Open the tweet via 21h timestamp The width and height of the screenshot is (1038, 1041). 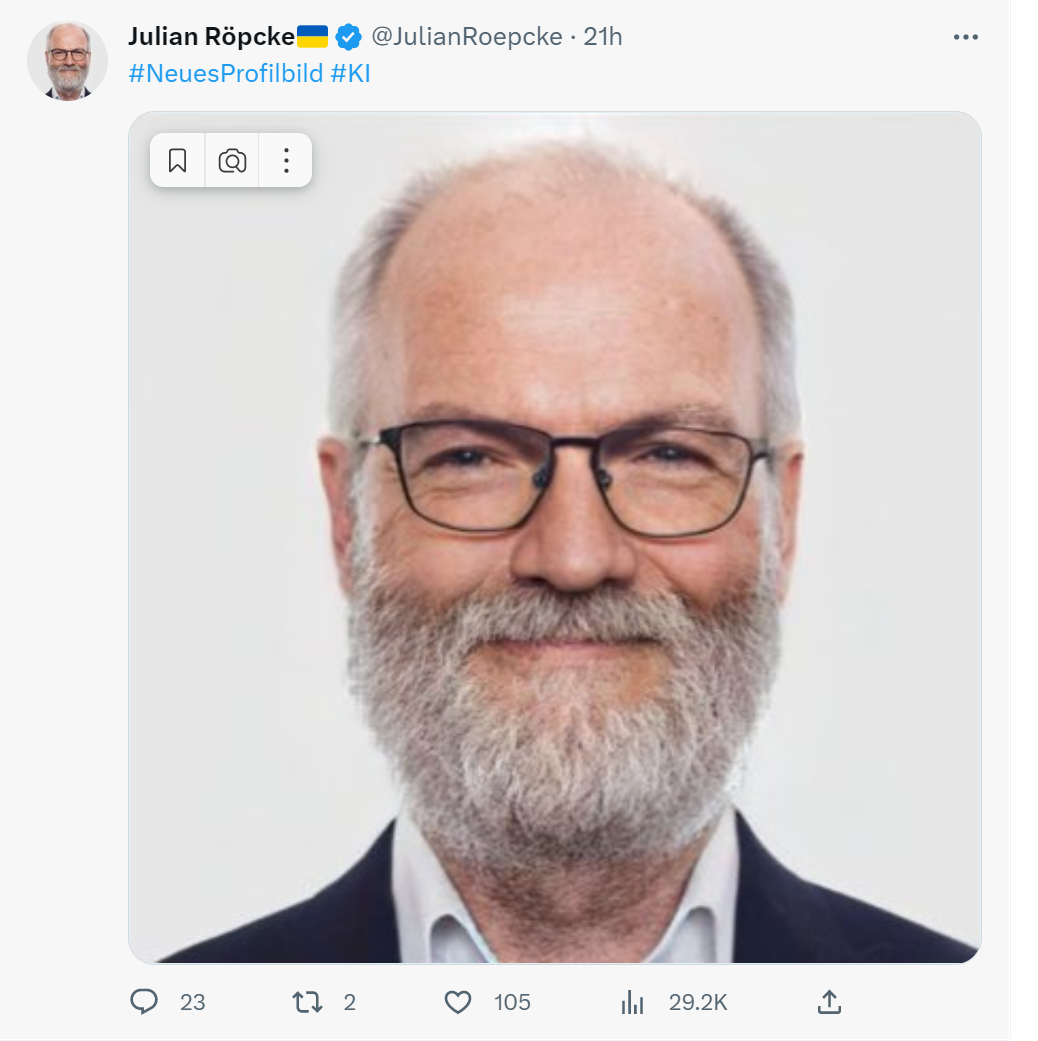click(603, 37)
